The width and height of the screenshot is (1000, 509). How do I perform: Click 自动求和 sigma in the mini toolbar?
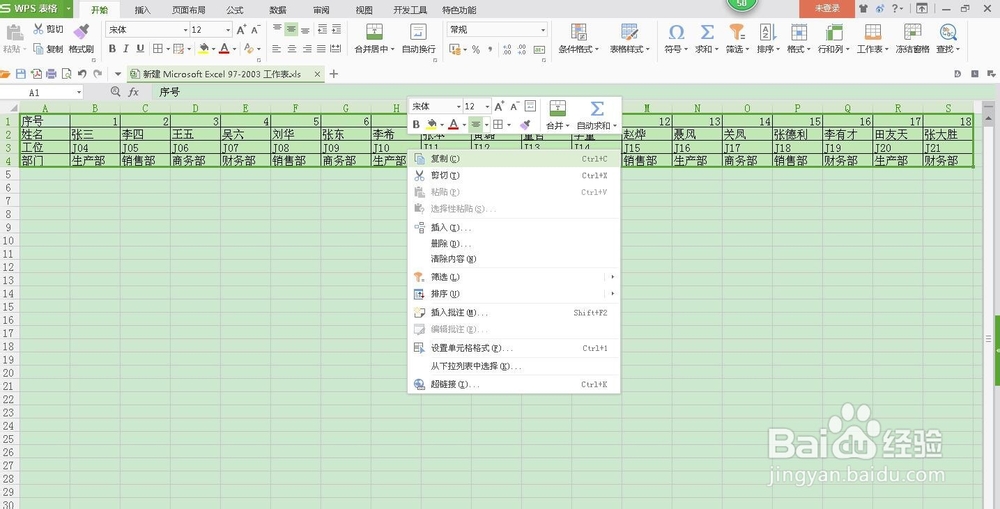596,108
